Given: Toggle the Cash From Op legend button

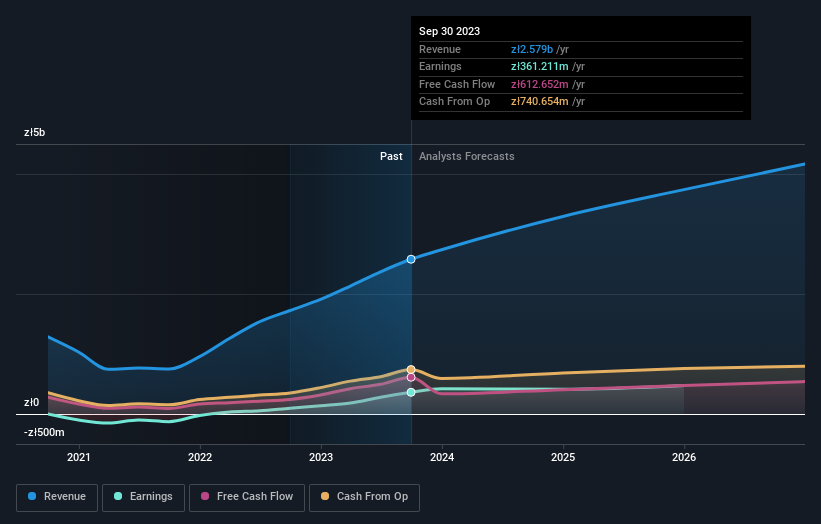Looking at the screenshot, I should pyautogui.click(x=364, y=497).
